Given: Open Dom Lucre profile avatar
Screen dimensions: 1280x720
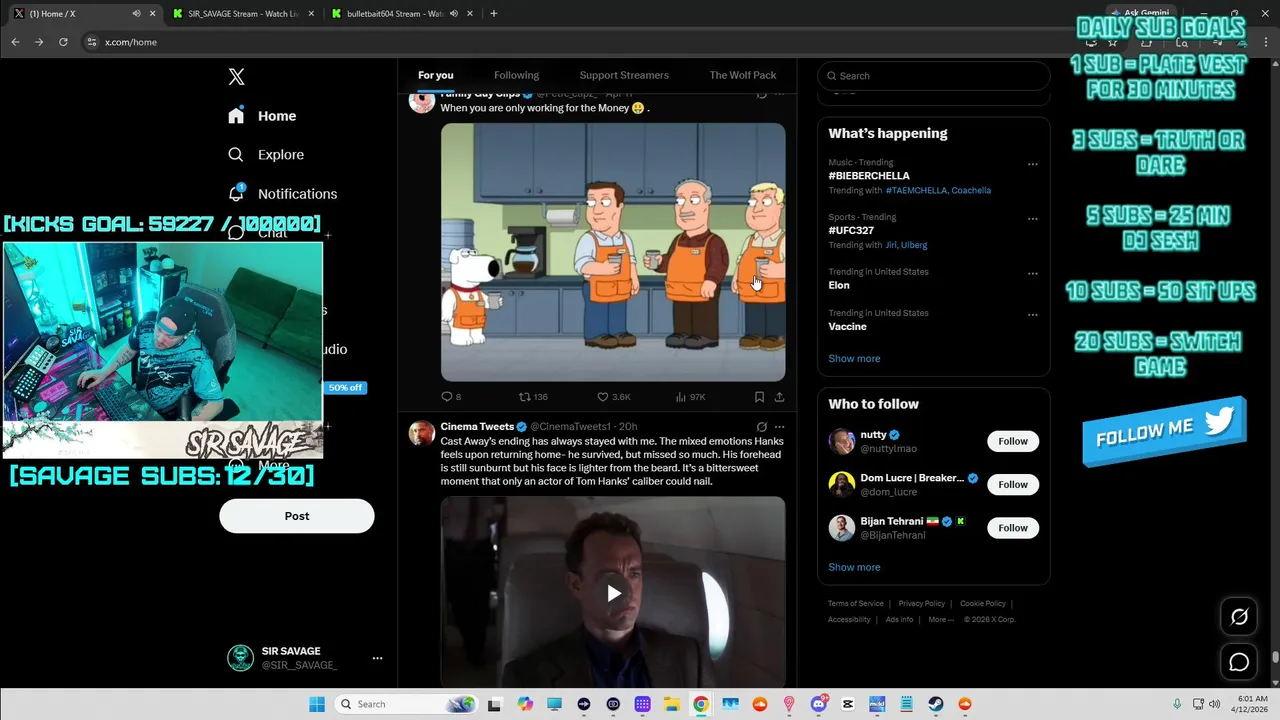Looking at the screenshot, I should (842, 485).
